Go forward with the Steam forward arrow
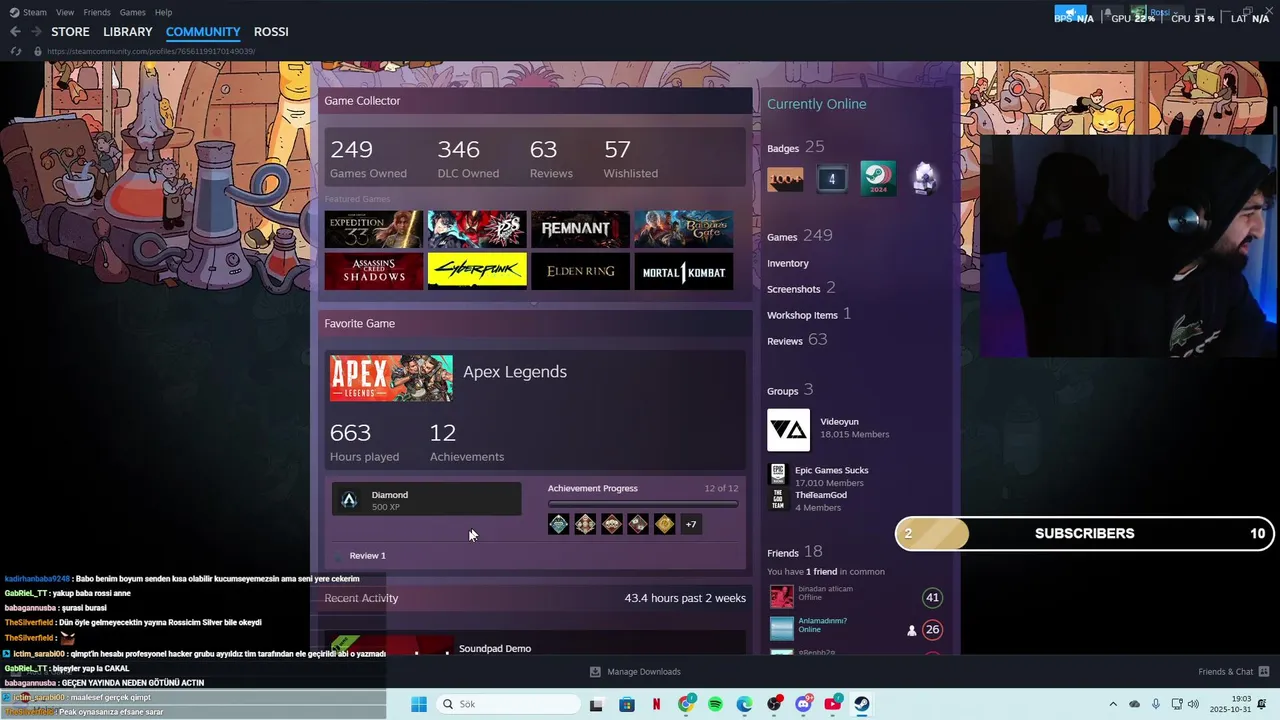This screenshot has width=1280, height=720. (x=36, y=32)
